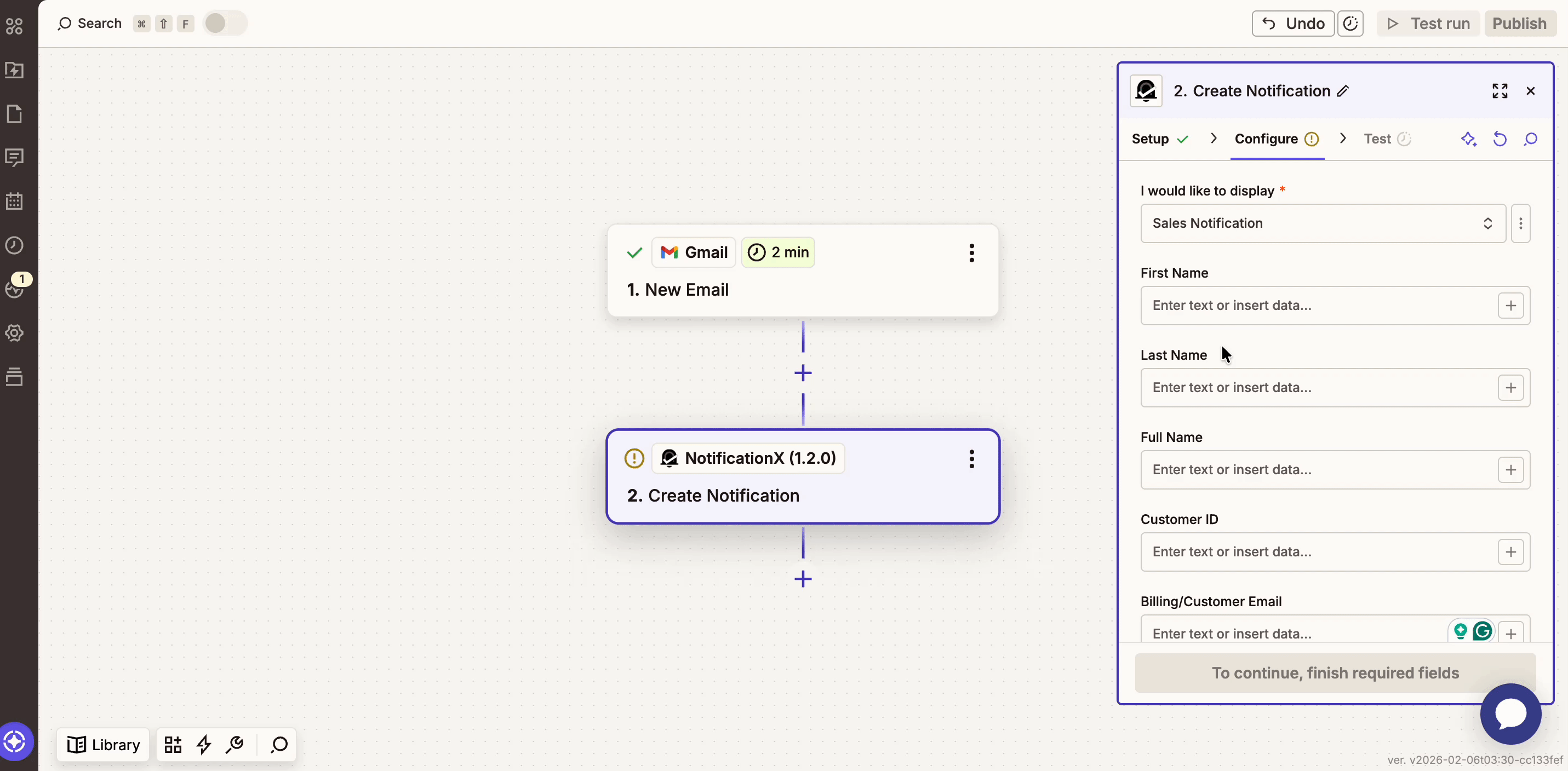Viewport: 1568px width, 771px height.
Task: Open Gmail step three-dot menu
Action: [971, 252]
